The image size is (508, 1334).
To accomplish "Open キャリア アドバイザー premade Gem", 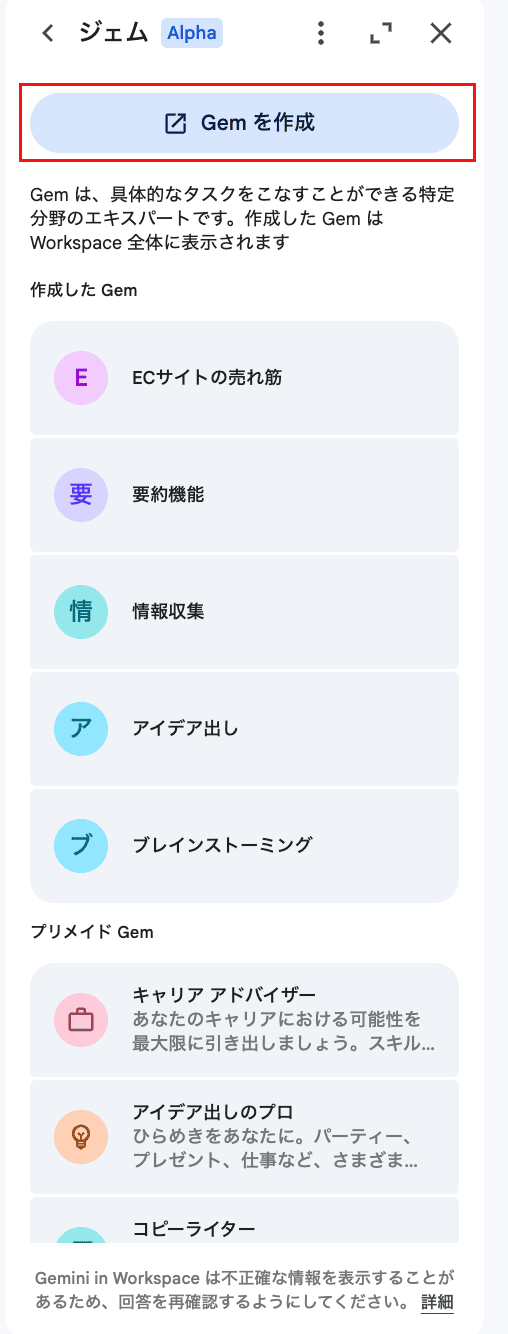I will [x=244, y=1020].
